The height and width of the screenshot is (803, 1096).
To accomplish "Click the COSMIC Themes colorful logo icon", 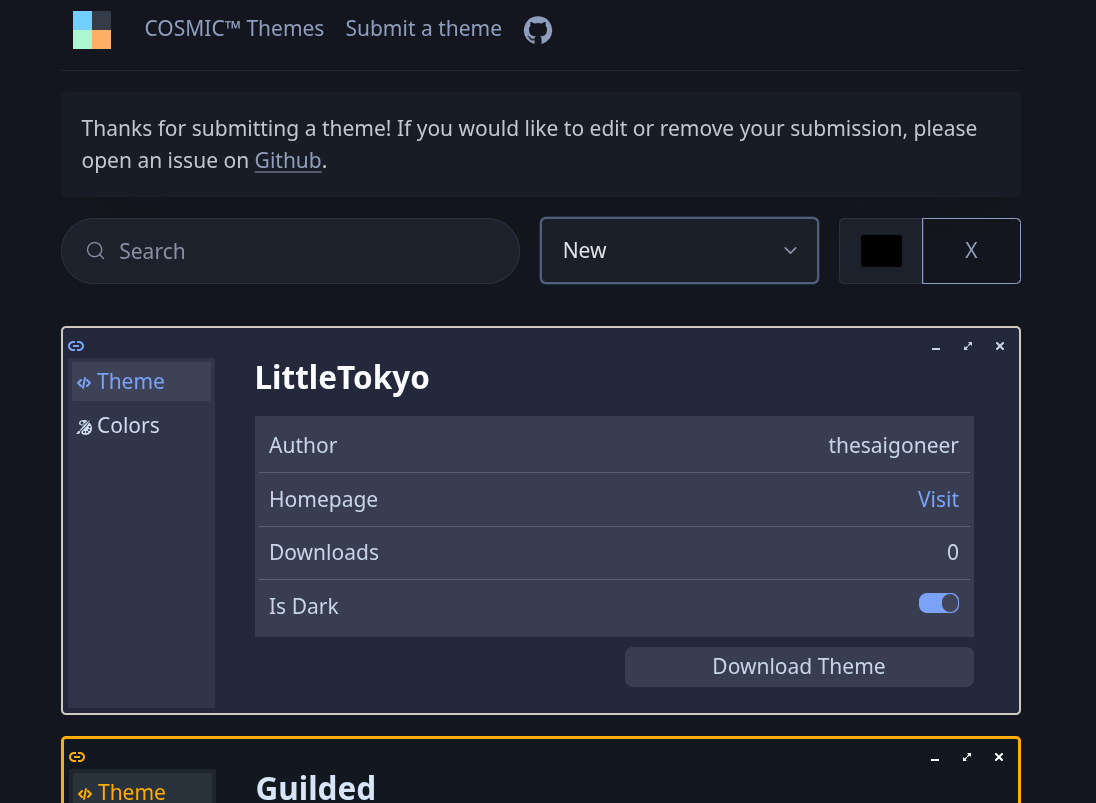I will [x=92, y=30].
